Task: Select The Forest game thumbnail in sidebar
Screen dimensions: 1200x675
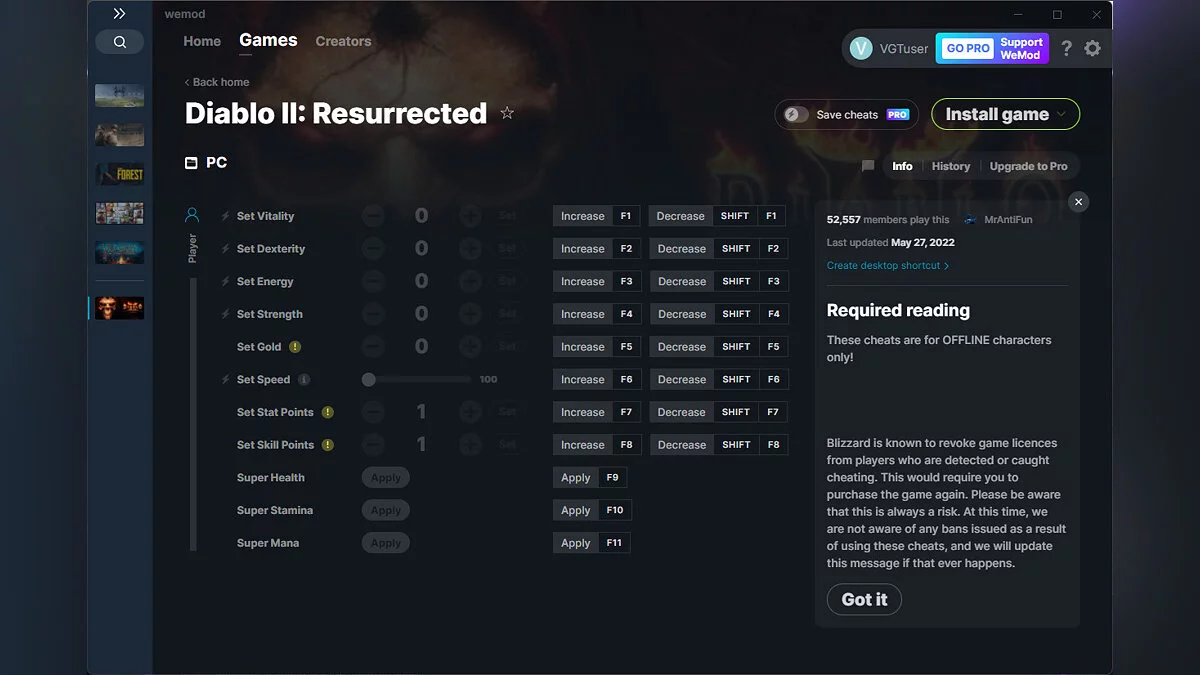Action: tap(119, 173)
